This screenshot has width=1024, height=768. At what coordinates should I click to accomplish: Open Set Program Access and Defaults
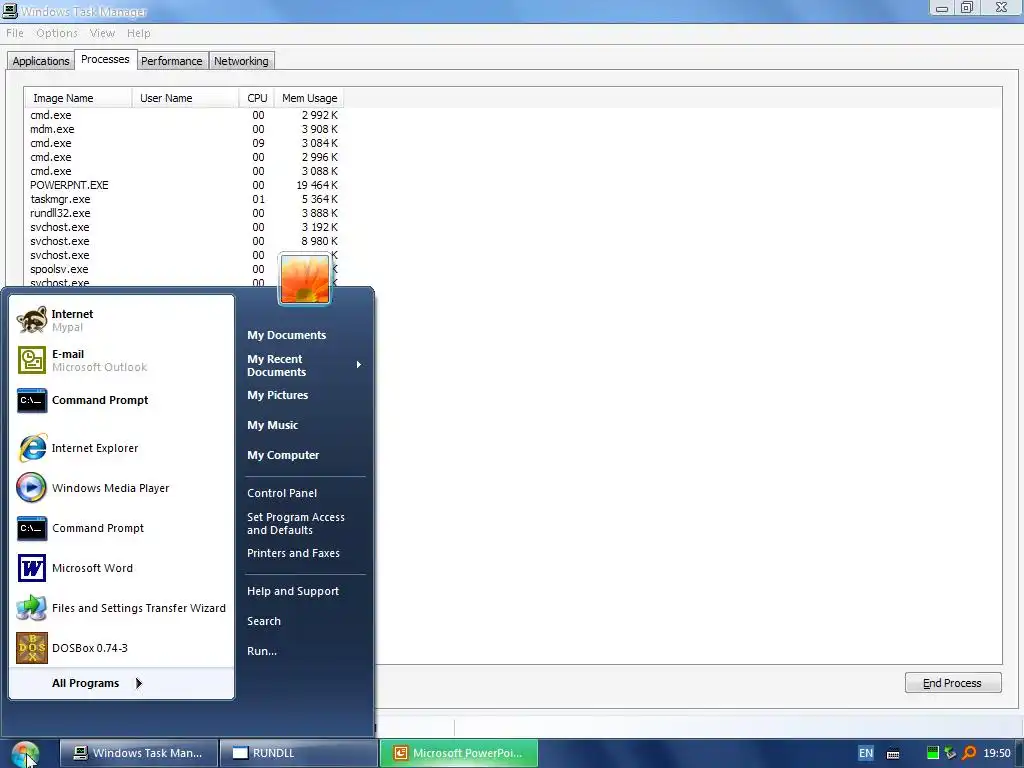tap(296, 524)
